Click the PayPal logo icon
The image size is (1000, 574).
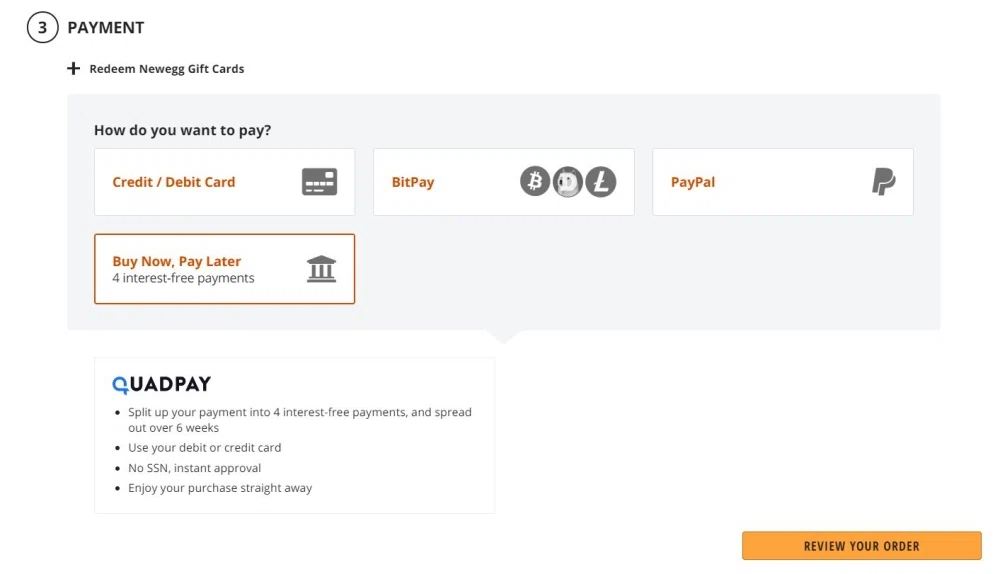point(883,182)
